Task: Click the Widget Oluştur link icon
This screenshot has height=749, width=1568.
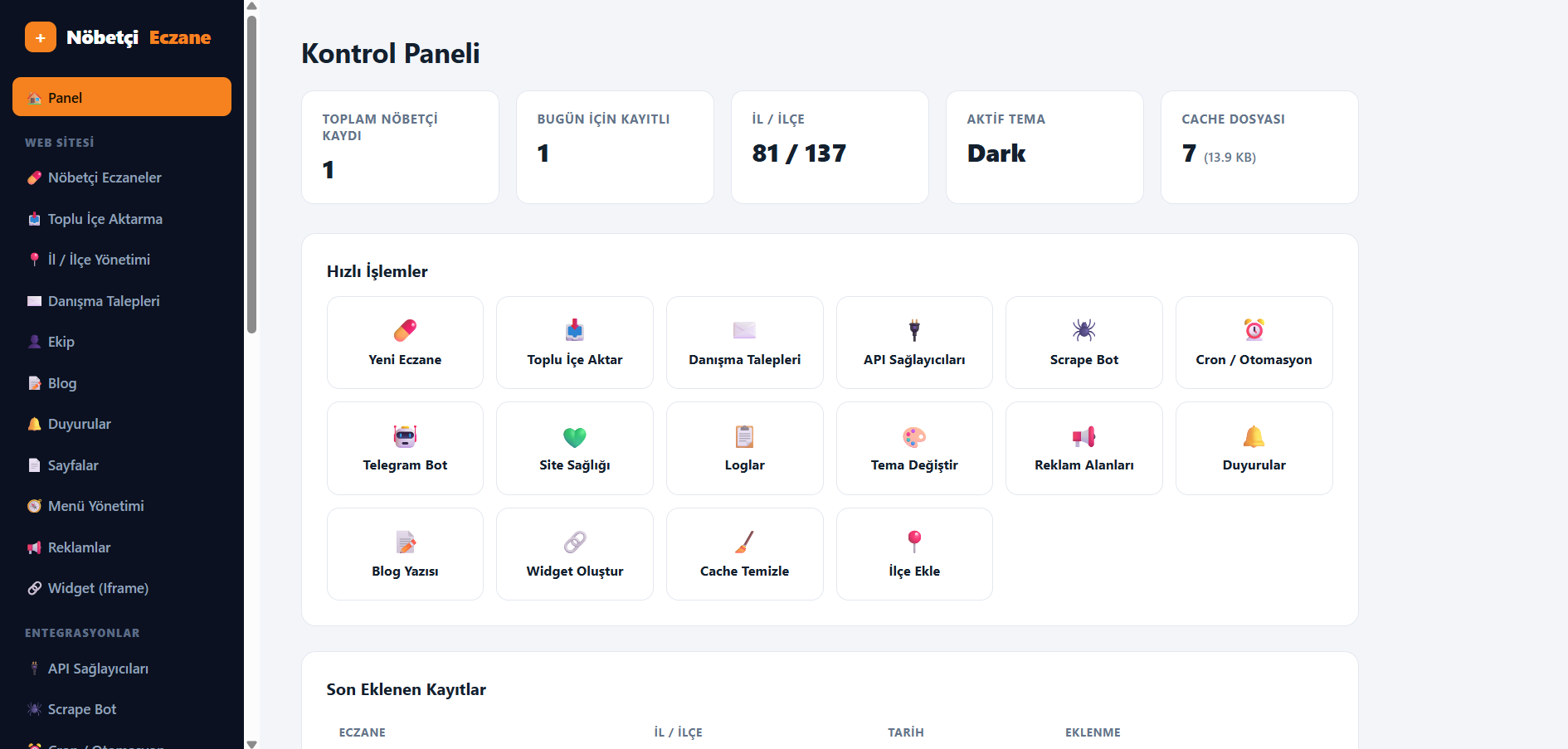Action: (574, 542)
